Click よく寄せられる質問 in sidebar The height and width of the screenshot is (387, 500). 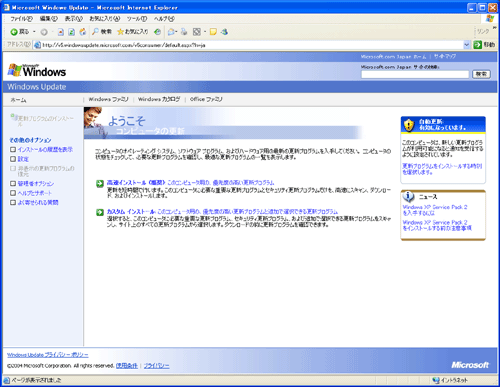[x=38, y=202]
